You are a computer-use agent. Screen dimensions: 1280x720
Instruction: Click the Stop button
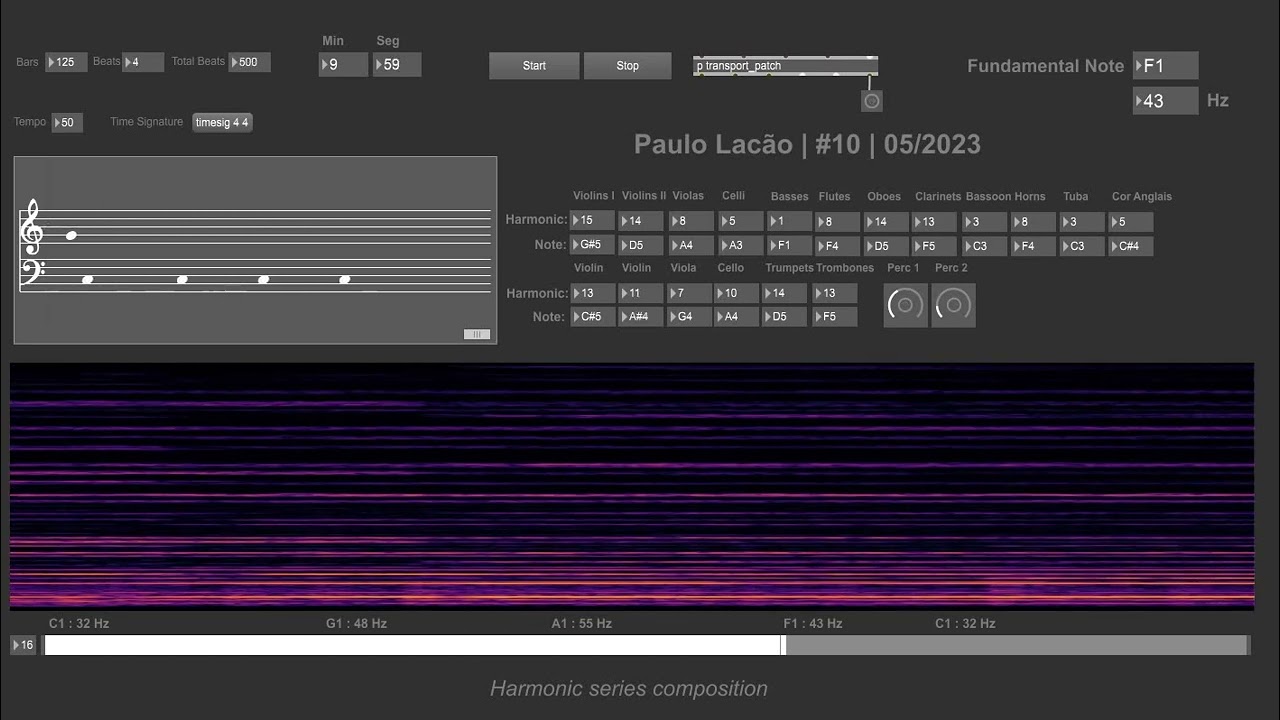point(627,66)
